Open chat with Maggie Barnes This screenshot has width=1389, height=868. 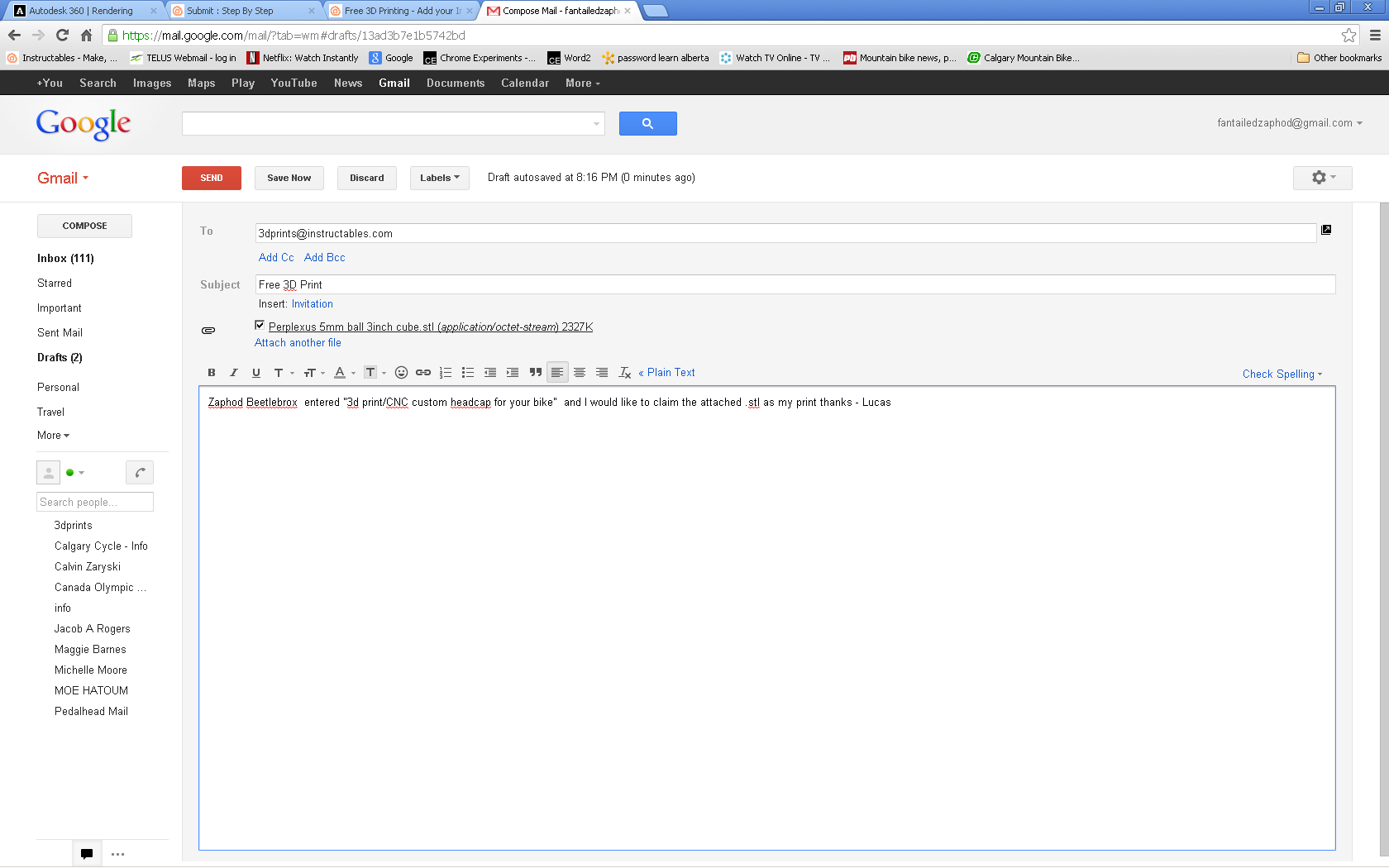pos(90,650)
